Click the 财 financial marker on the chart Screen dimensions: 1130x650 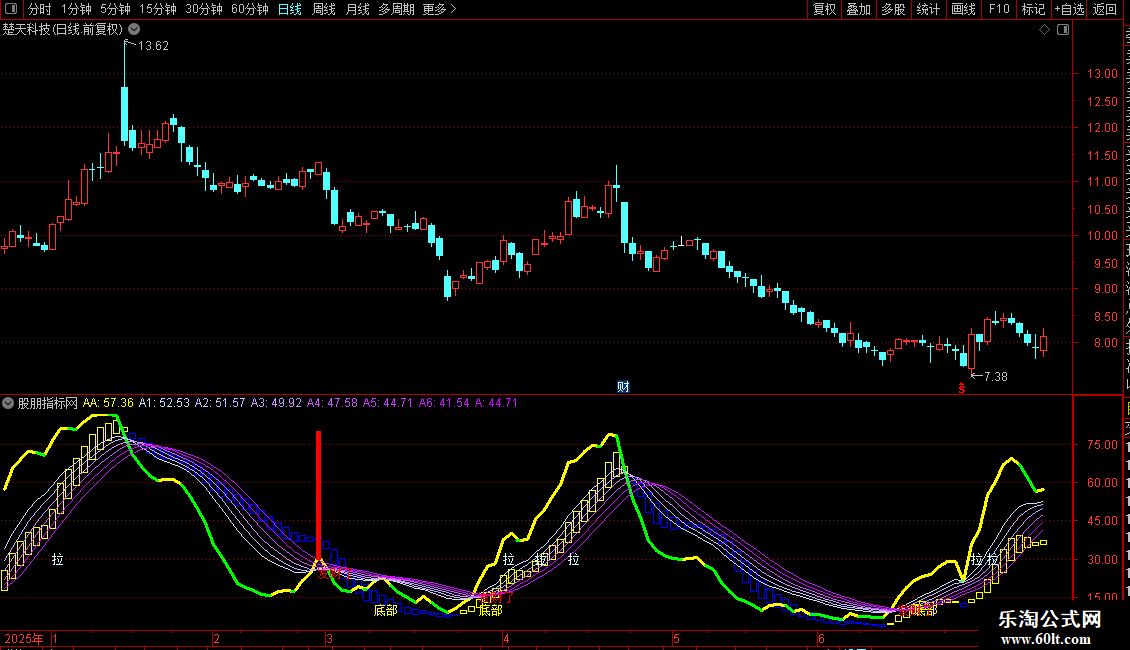(x=623, y=387)
